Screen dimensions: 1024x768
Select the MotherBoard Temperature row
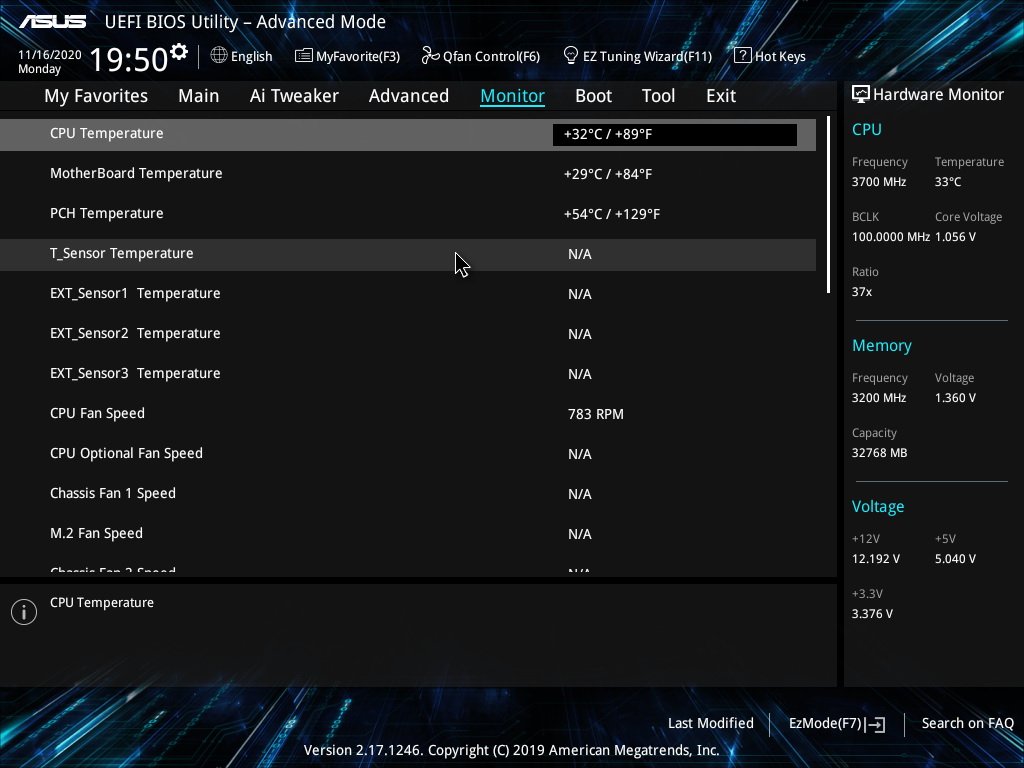click(408, 174)
